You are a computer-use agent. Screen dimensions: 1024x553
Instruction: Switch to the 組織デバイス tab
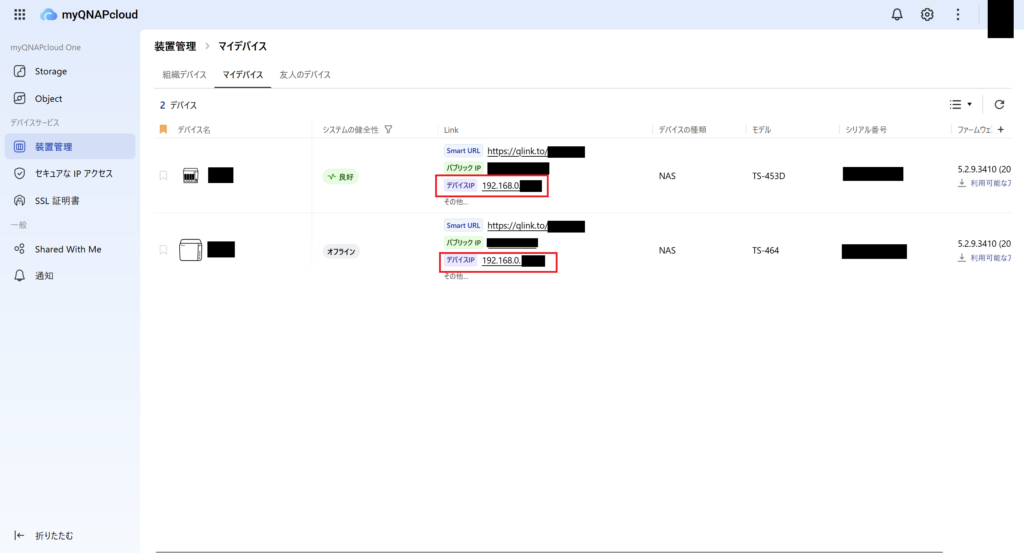click(184, 74)
